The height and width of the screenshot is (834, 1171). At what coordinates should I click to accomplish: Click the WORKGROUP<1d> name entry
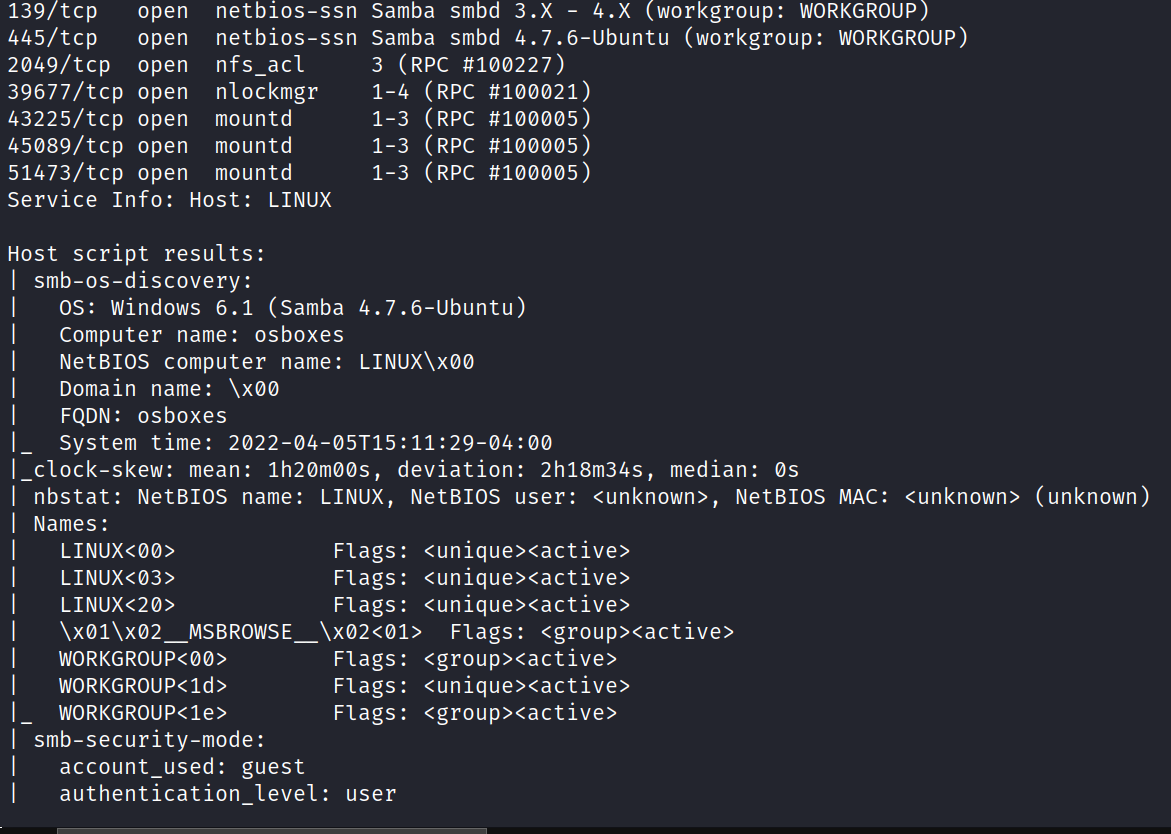pyautogui.click(x=143, y=686)
